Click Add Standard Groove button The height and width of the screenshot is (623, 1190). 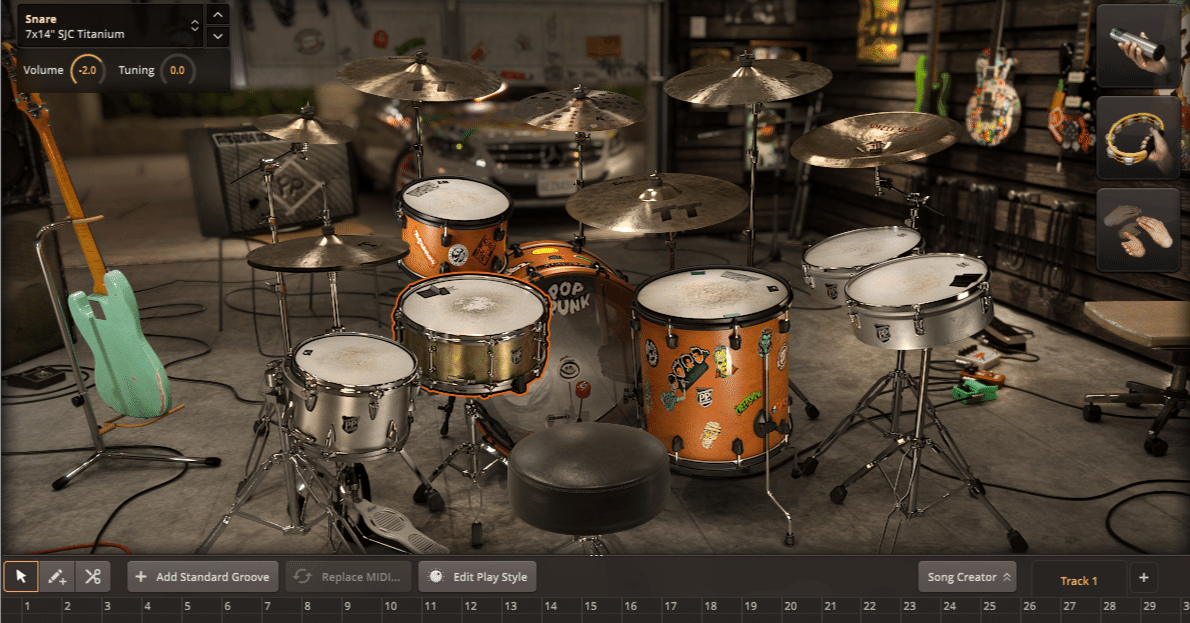[203, 577]
